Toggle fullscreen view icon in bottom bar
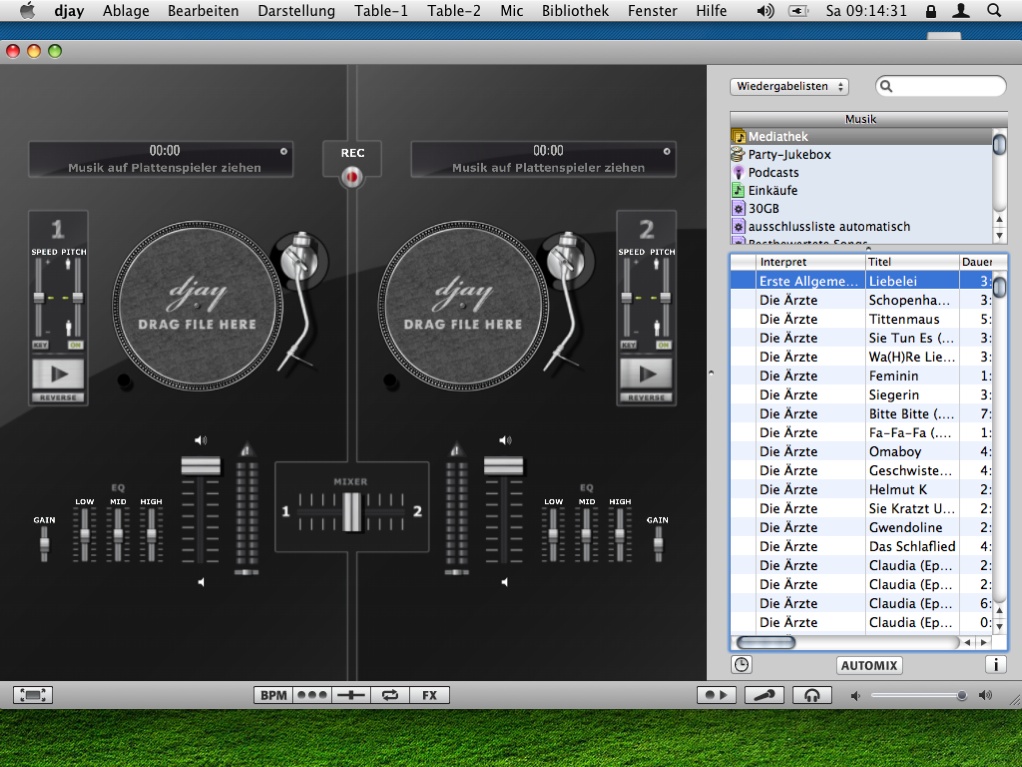 [x=33, y=695]
